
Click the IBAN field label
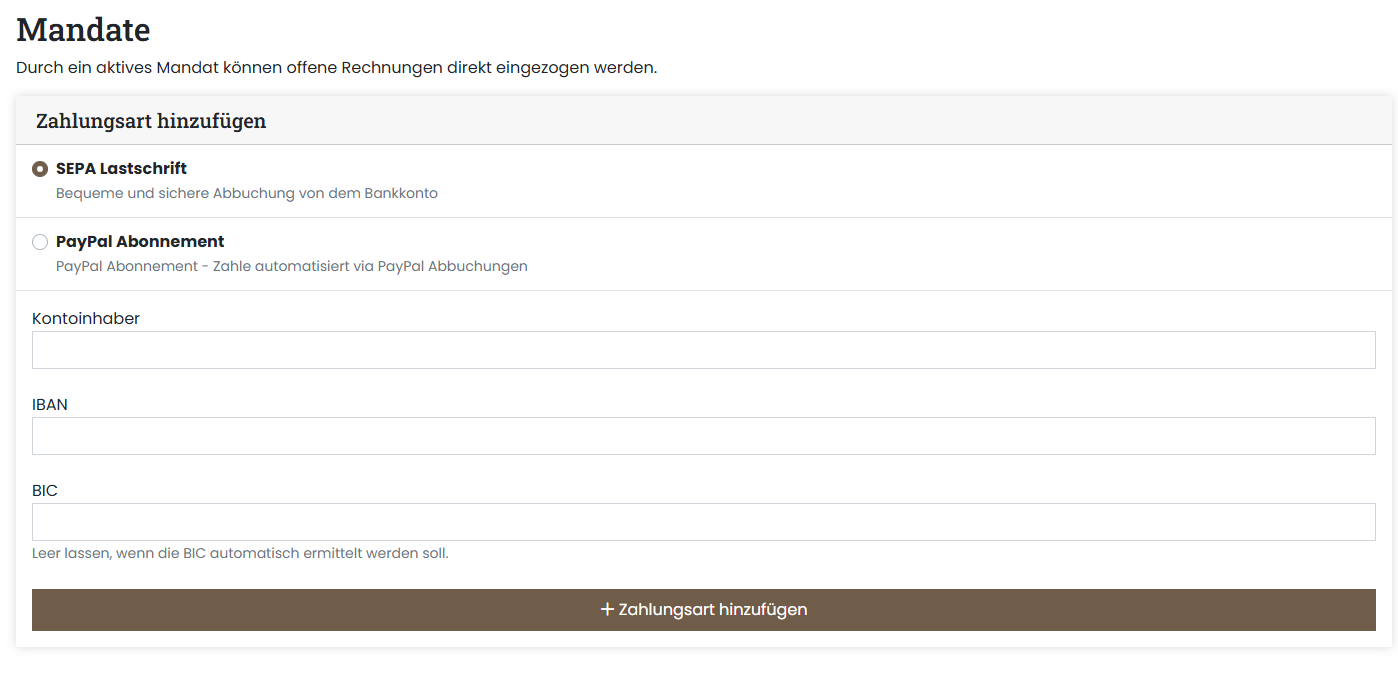tap(51, 404)
